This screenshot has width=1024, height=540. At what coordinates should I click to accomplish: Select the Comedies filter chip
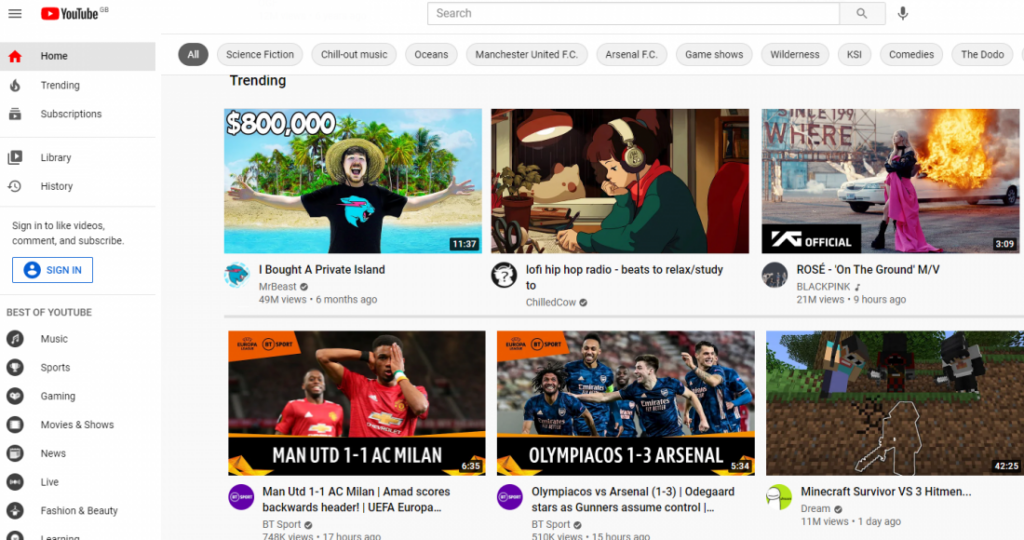911,55
